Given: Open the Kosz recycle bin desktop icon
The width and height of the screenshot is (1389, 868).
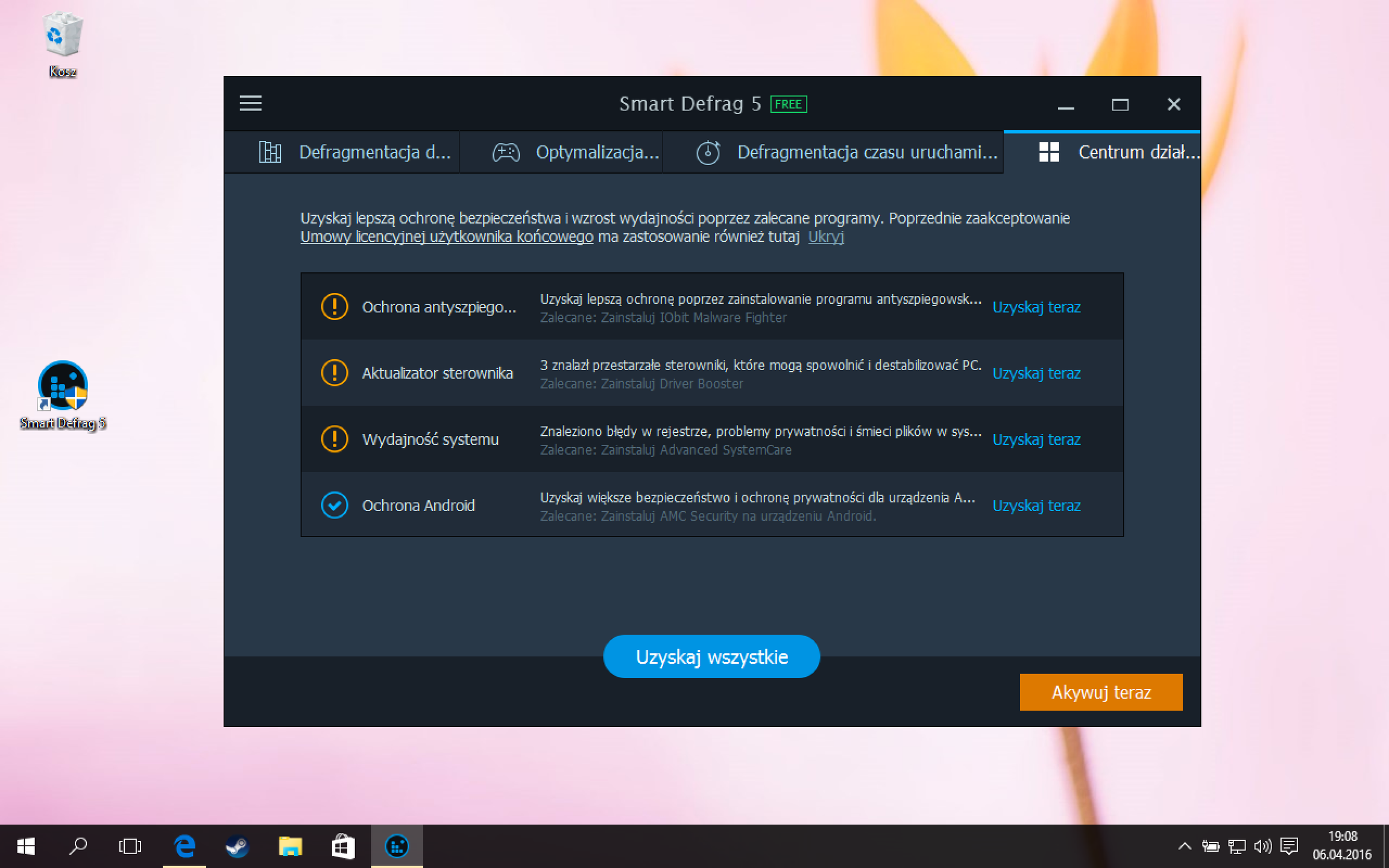Looking at the screenshot, I should pyautogui.click(x=62, y=44).
